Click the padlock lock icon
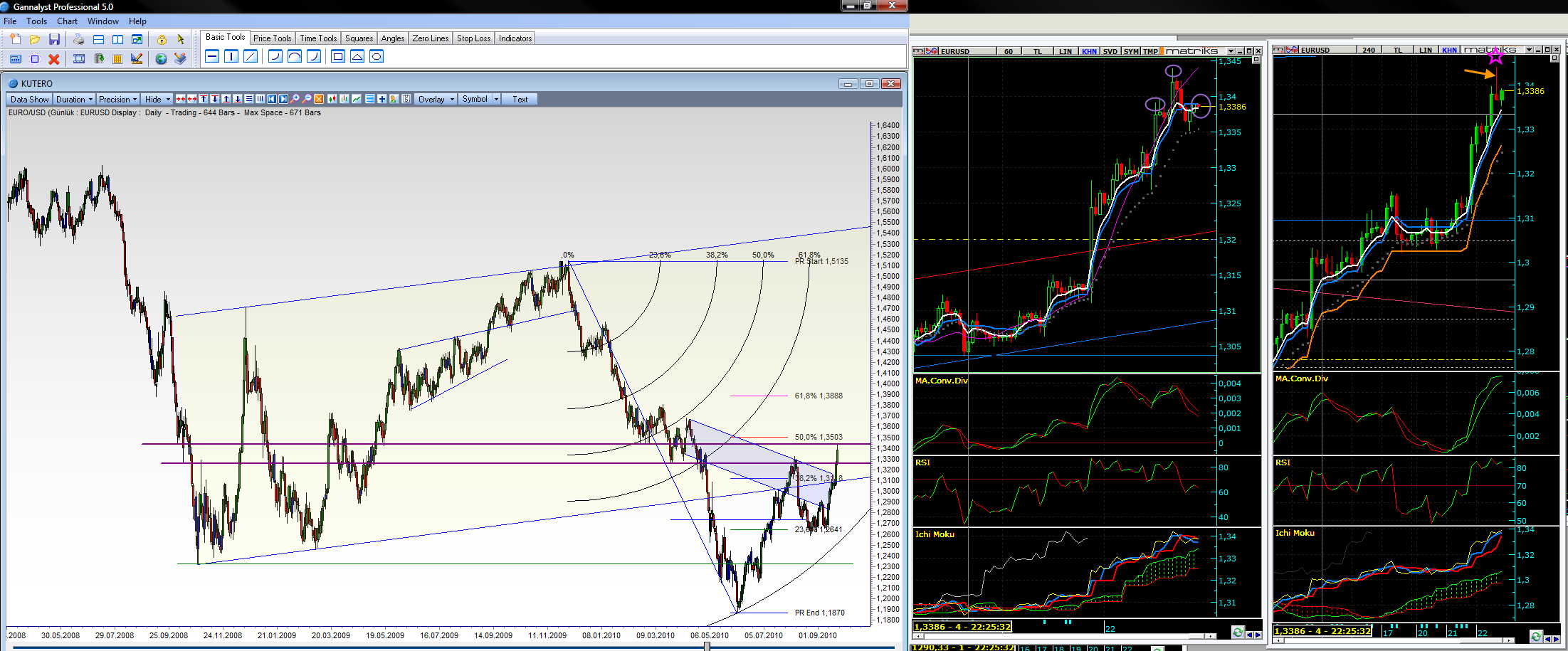1568x651 pixels. coord(162,40)
